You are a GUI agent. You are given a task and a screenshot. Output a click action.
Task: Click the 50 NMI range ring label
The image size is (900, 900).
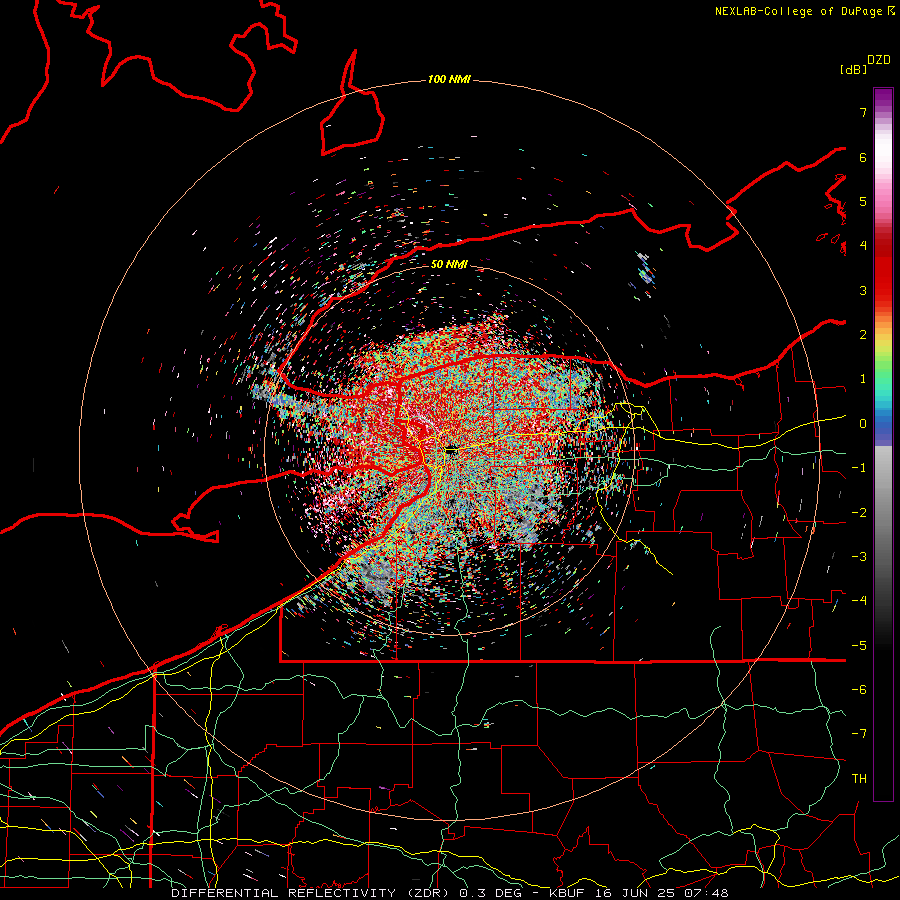(449, 265)
